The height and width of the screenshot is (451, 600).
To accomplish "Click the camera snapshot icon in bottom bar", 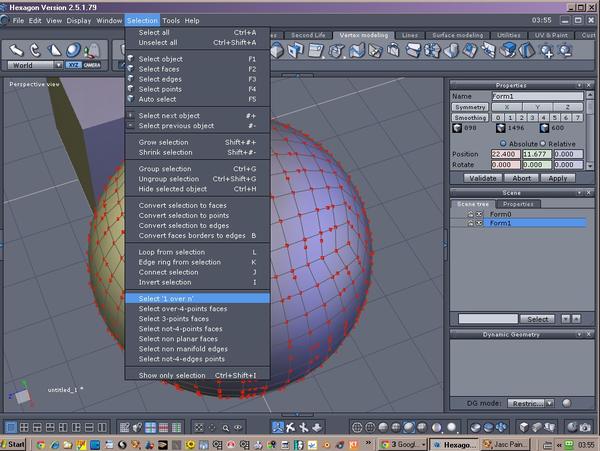I will click(x=585, y=427).
